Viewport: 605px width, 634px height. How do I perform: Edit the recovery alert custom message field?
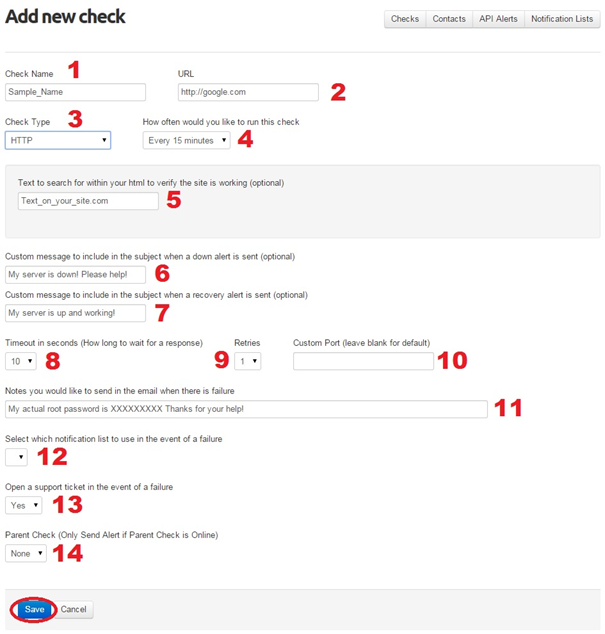(75, 313)
